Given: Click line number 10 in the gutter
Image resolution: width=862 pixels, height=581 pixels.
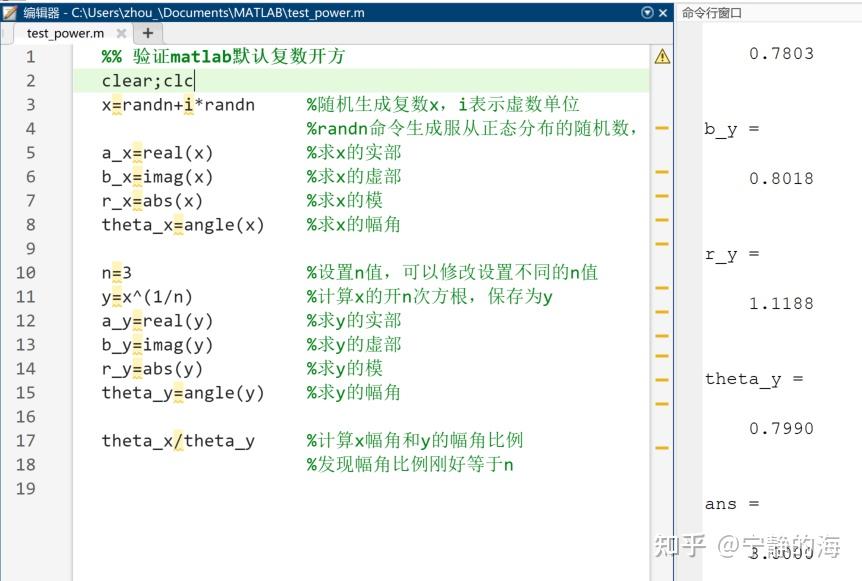Looking at the screenshot, I should pos(26,273).
